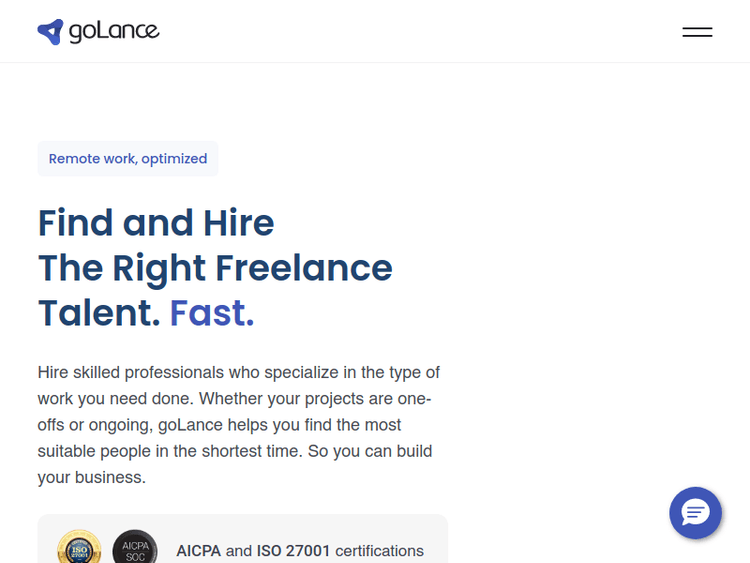Click the bold "AICPA" word in the certifications text
The height and width of the screenshot is (563, 750).
pyautogui.click(x=199, y=551)
